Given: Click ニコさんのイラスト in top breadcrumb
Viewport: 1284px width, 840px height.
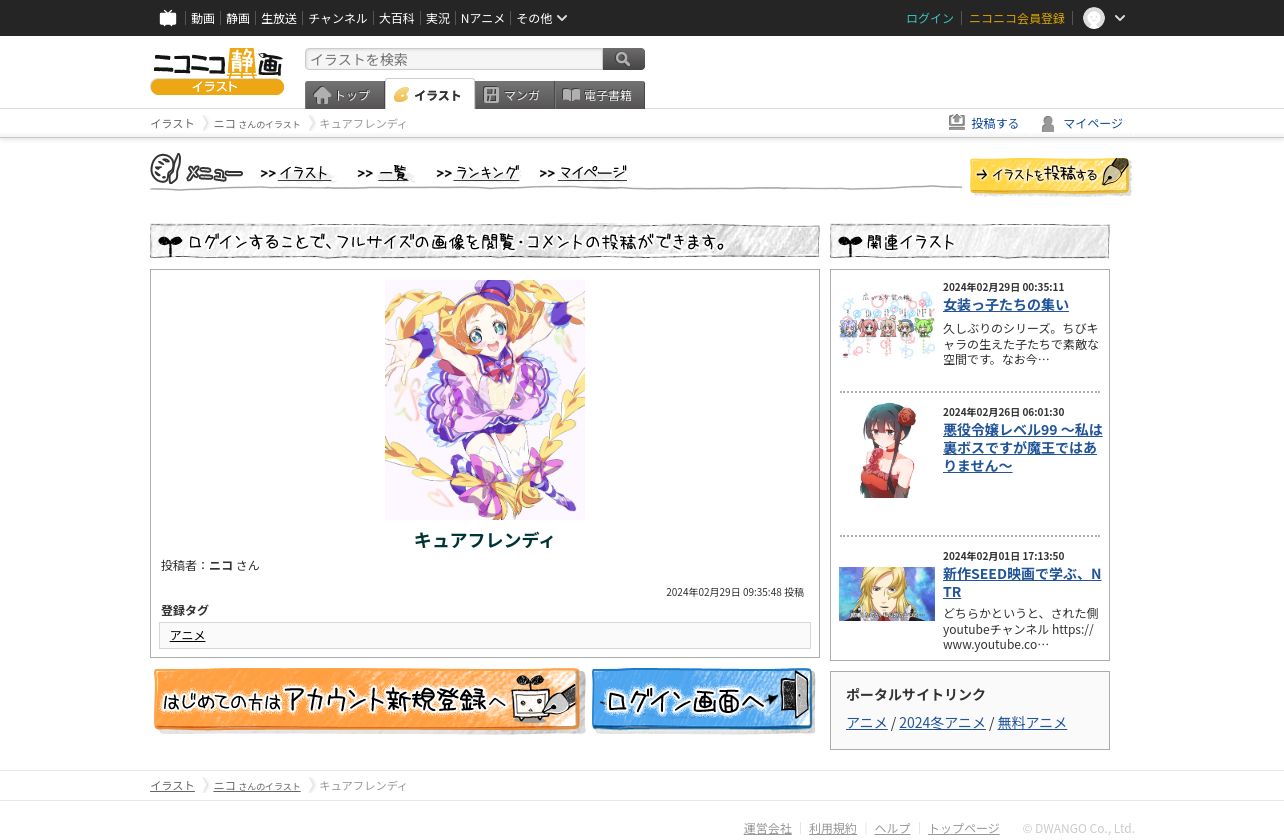Looking at the screenshot, I should [257, 124].
